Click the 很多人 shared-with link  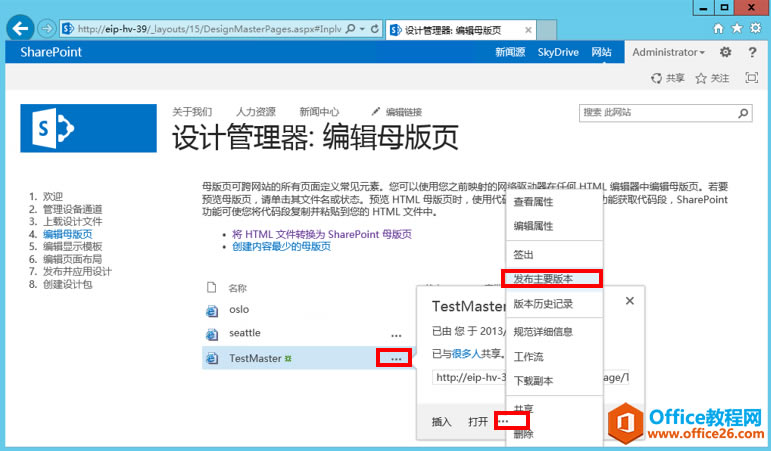pos(466,354)
